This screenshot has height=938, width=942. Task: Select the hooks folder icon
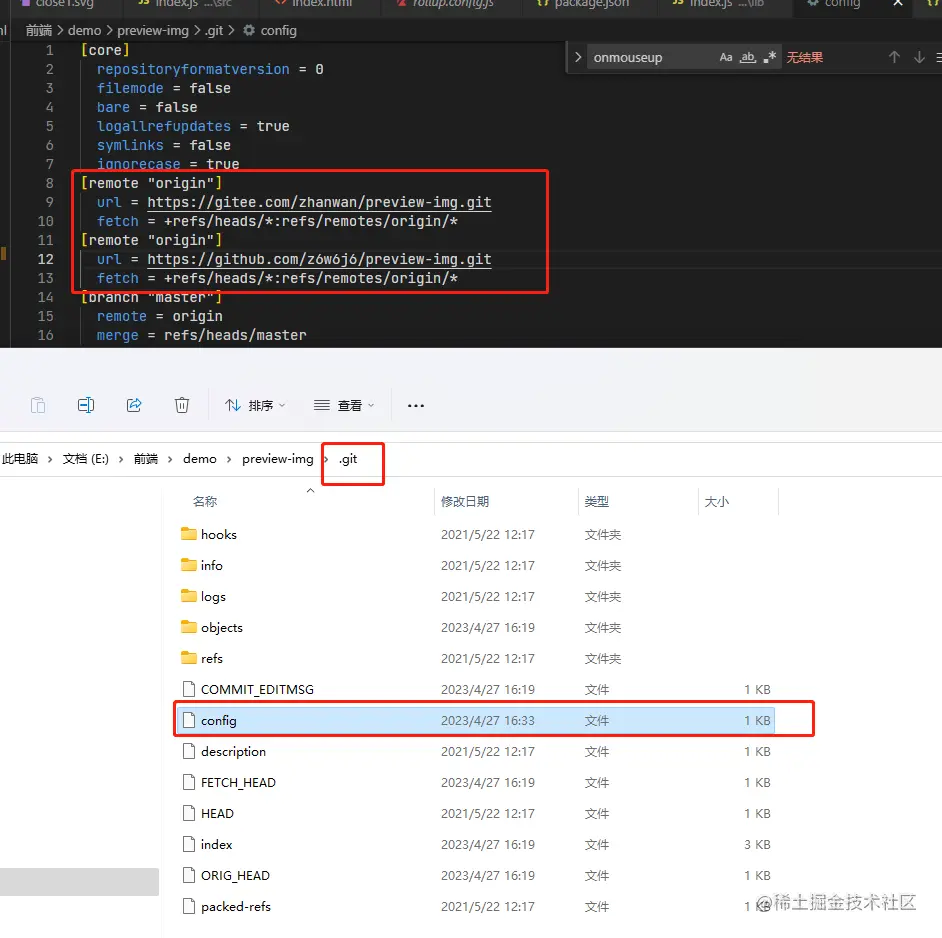pyautogui.click(x=189, y=534)
